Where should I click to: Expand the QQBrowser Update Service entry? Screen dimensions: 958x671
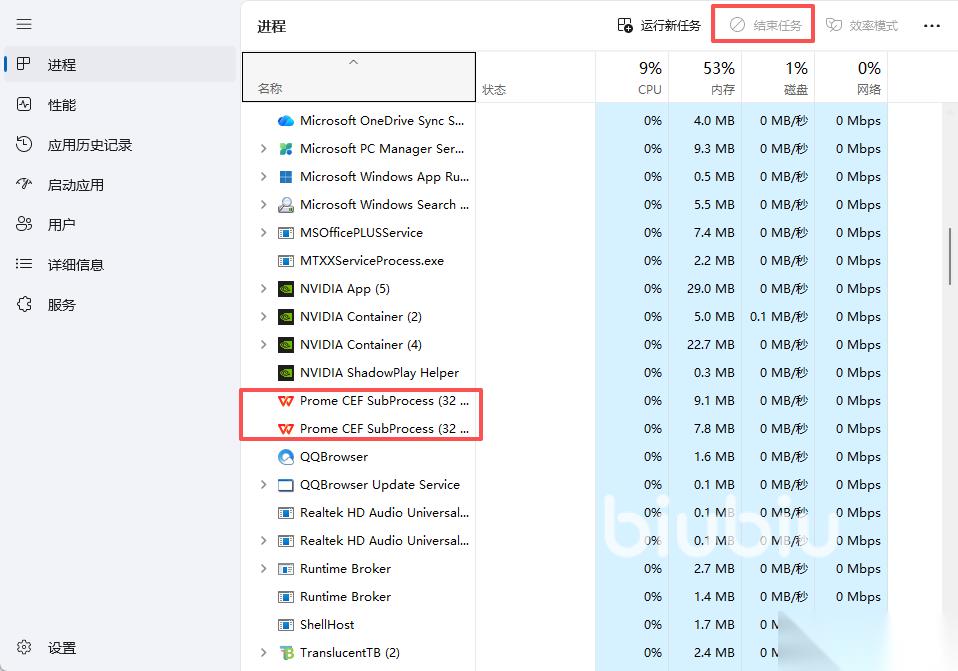coord(263,485)
